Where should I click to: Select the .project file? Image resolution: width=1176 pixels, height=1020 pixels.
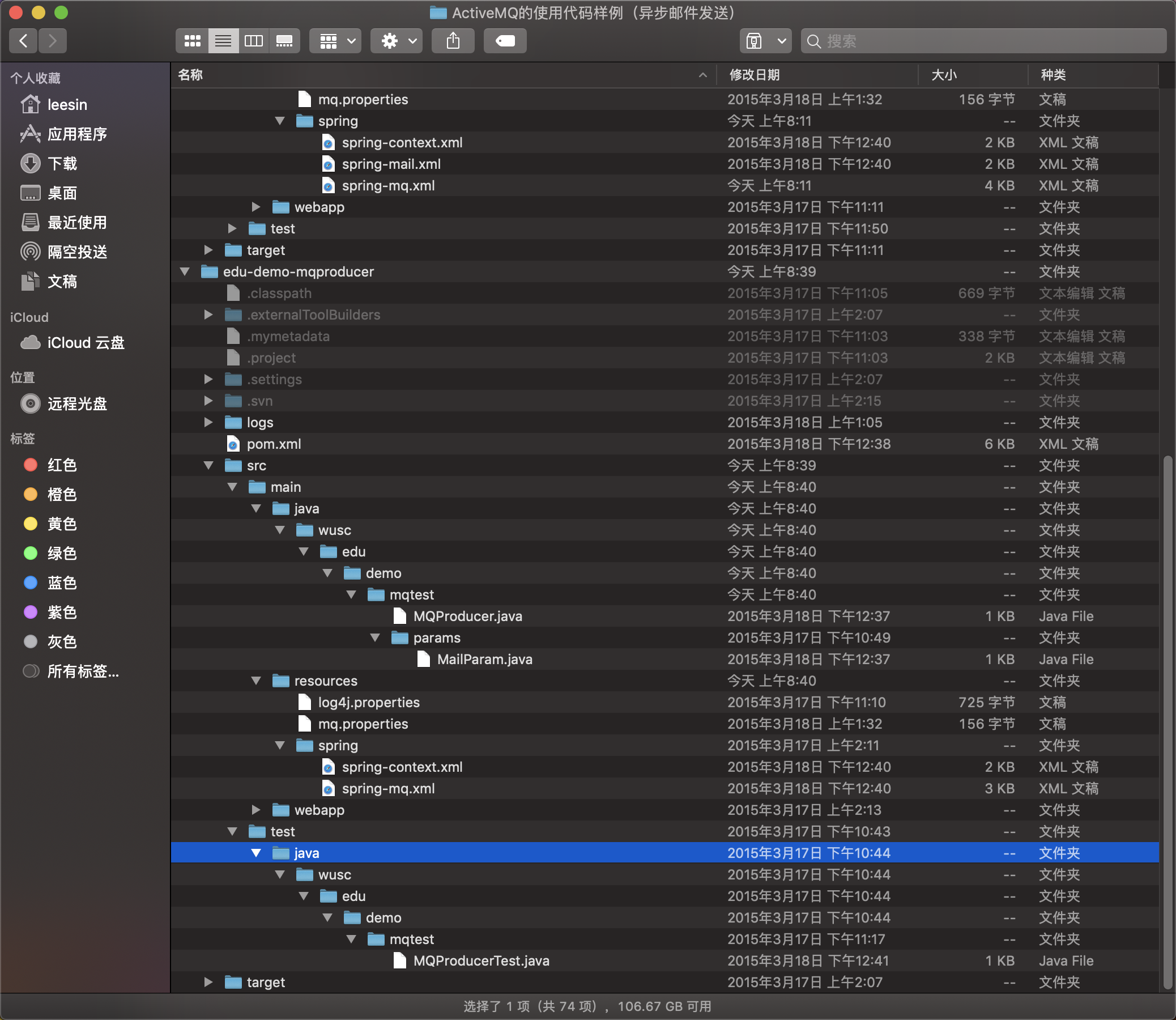[664, 358]
